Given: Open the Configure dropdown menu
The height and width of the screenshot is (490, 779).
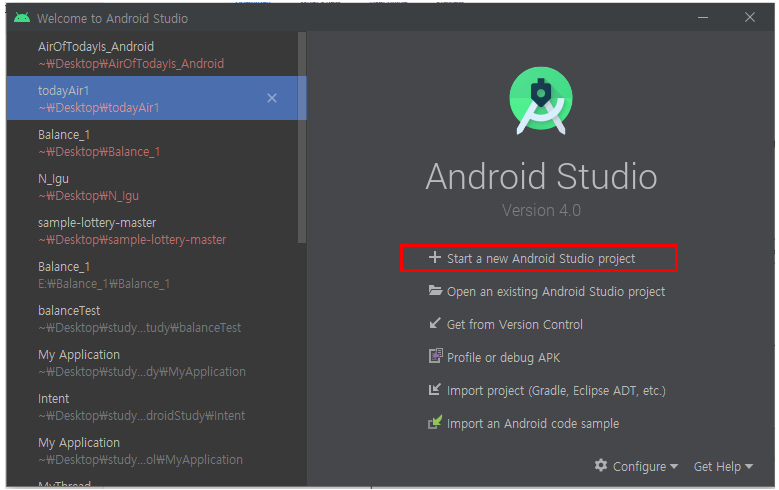Looking at the screenshot, I should 636,466.
